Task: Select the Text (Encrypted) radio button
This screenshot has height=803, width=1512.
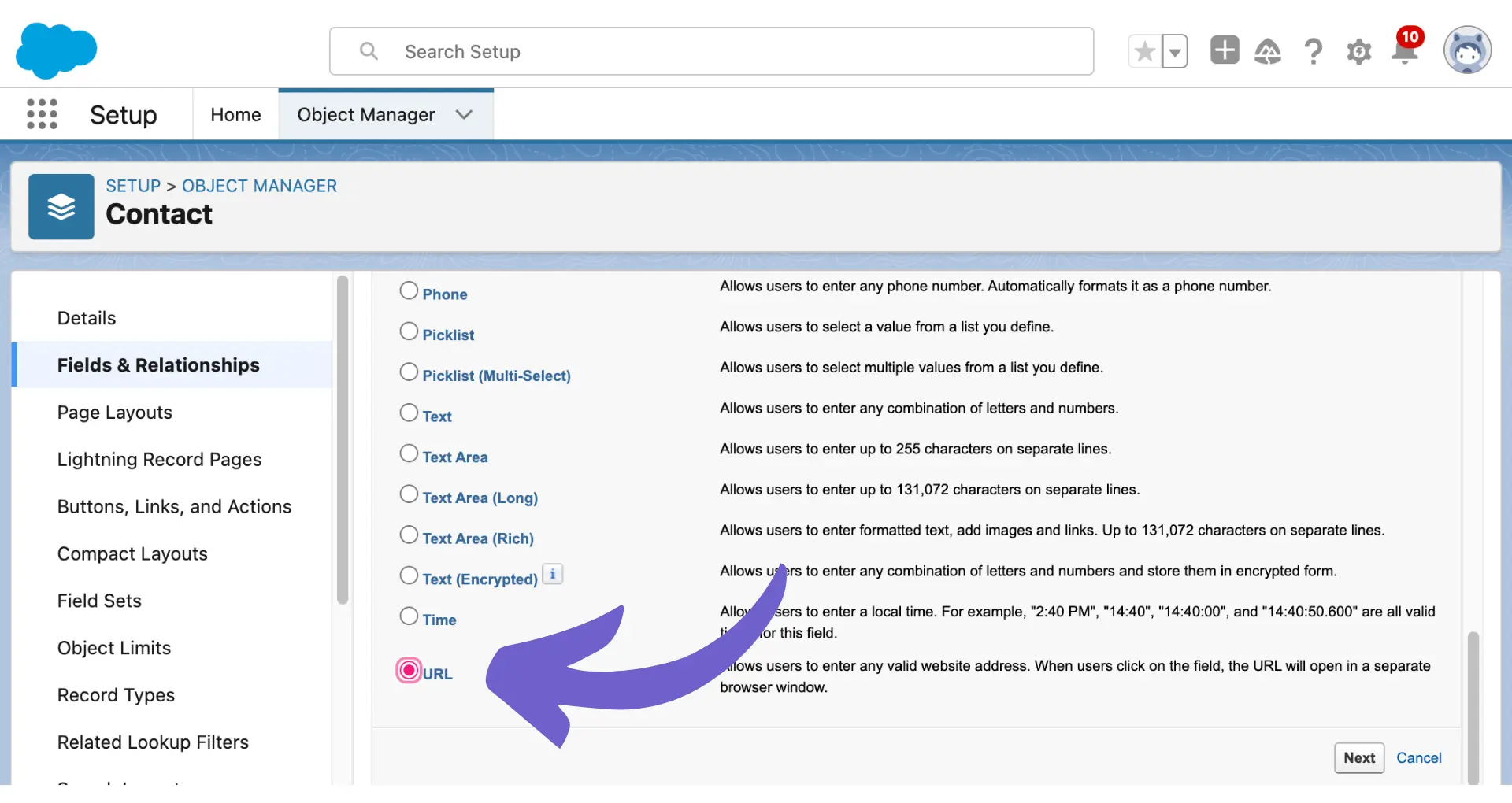Action: tap(409, 575)
